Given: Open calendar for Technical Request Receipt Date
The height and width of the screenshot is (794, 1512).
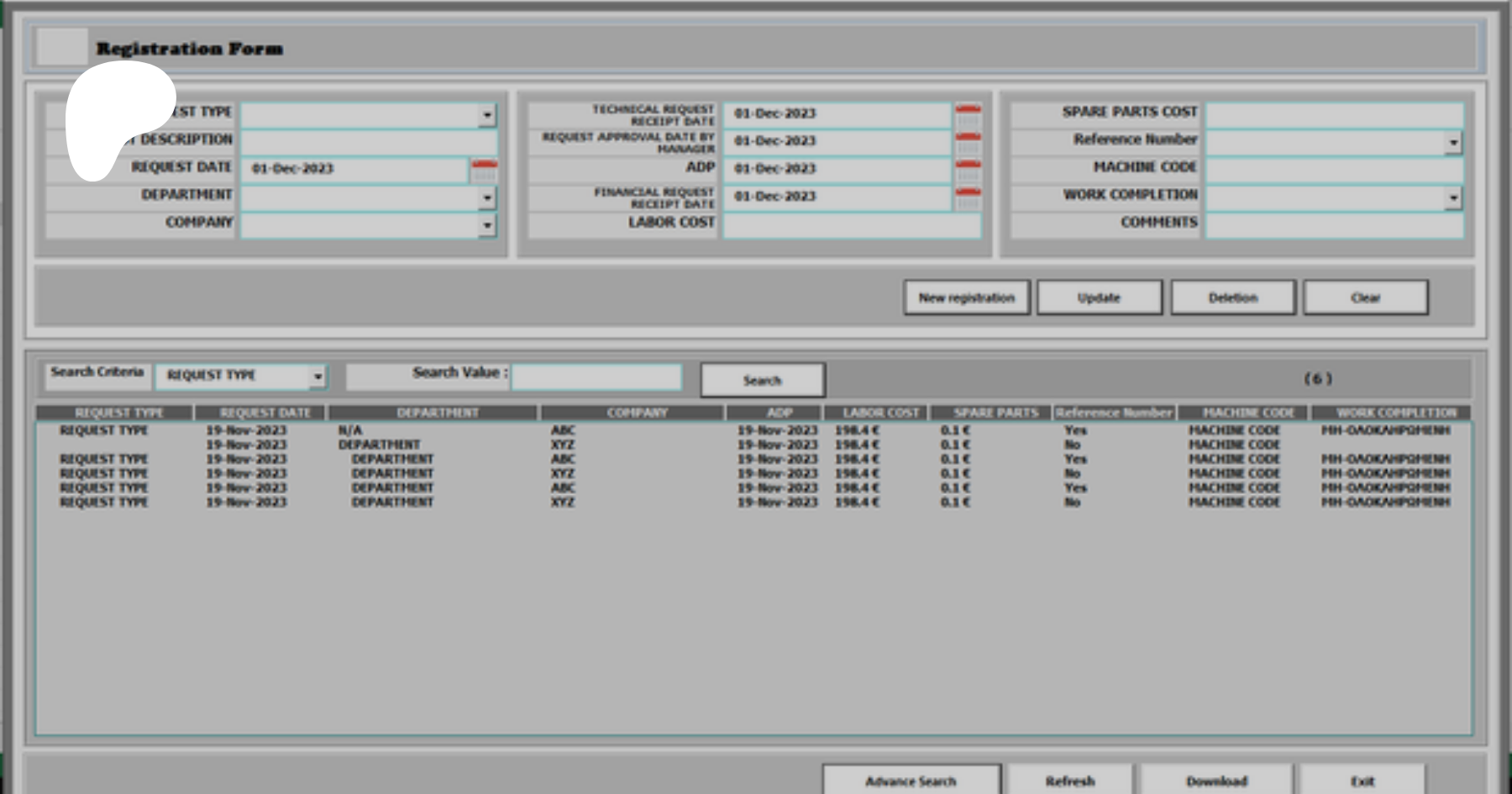Looking at the screenshot, I should tap(968, 115).
